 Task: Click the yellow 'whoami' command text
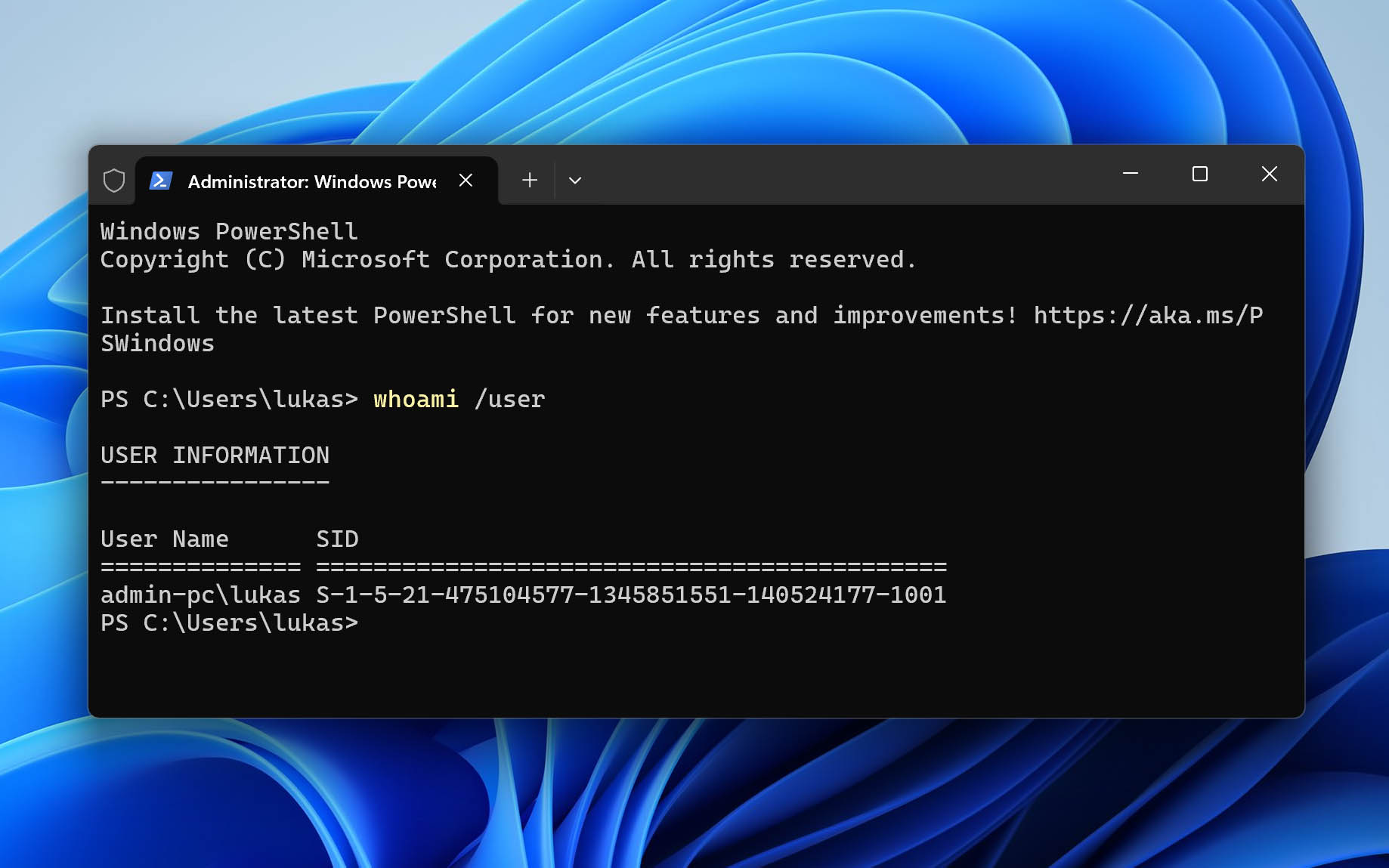(x=416, y=399)
